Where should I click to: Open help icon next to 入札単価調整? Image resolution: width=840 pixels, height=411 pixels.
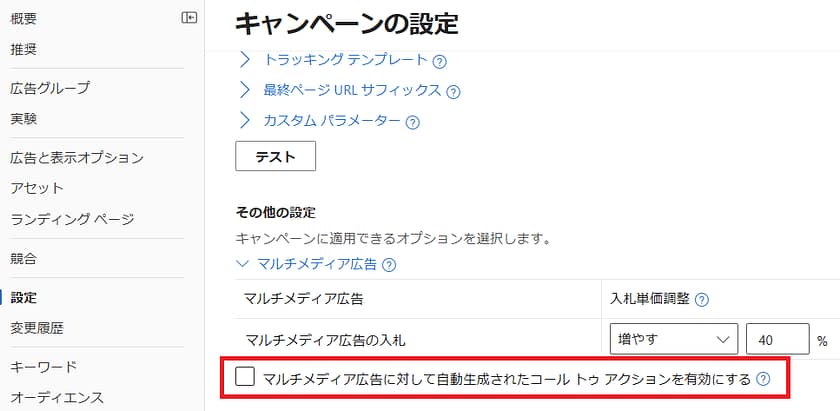[701, 300]
